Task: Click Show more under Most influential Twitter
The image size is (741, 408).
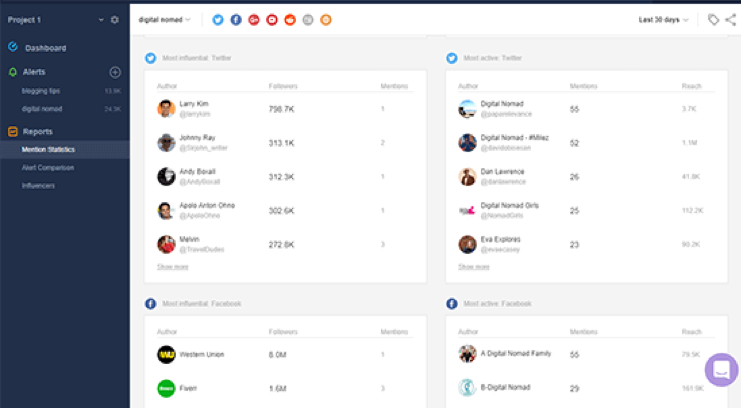Action: point(172,267)
